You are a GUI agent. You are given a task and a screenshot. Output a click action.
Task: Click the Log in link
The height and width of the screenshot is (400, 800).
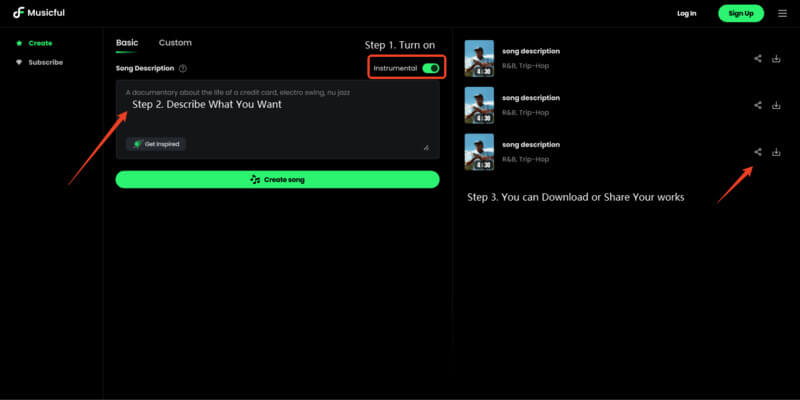coord(686,13)
